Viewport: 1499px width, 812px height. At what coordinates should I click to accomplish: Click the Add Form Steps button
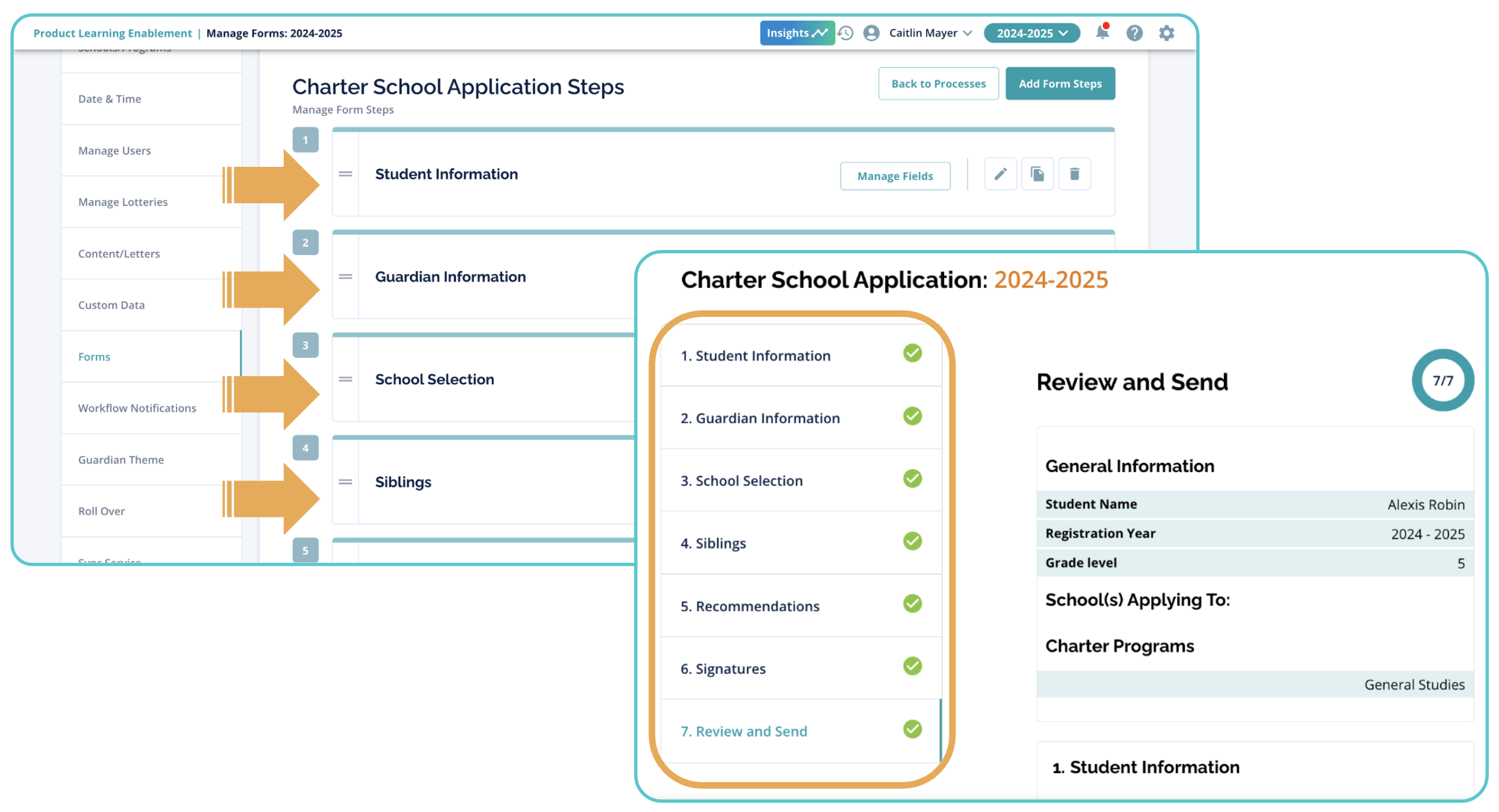pos(1060,84)
